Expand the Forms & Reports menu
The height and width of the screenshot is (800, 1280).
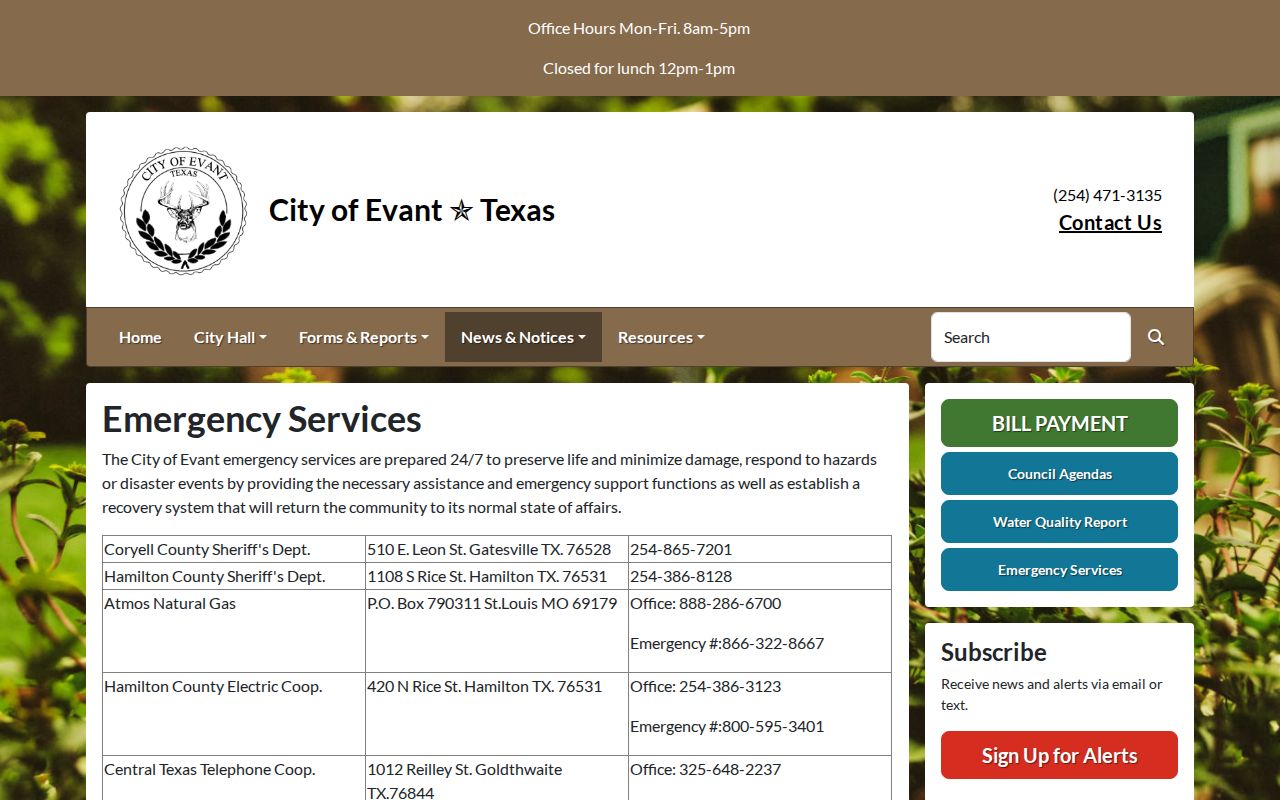[x=364, y=337]
